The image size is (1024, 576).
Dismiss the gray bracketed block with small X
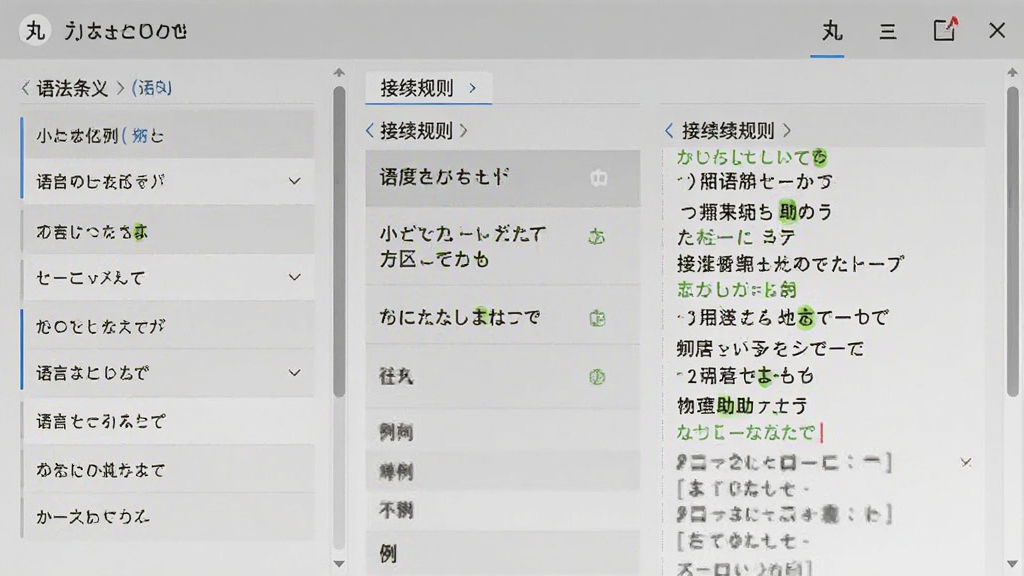[x=966, y=462]
